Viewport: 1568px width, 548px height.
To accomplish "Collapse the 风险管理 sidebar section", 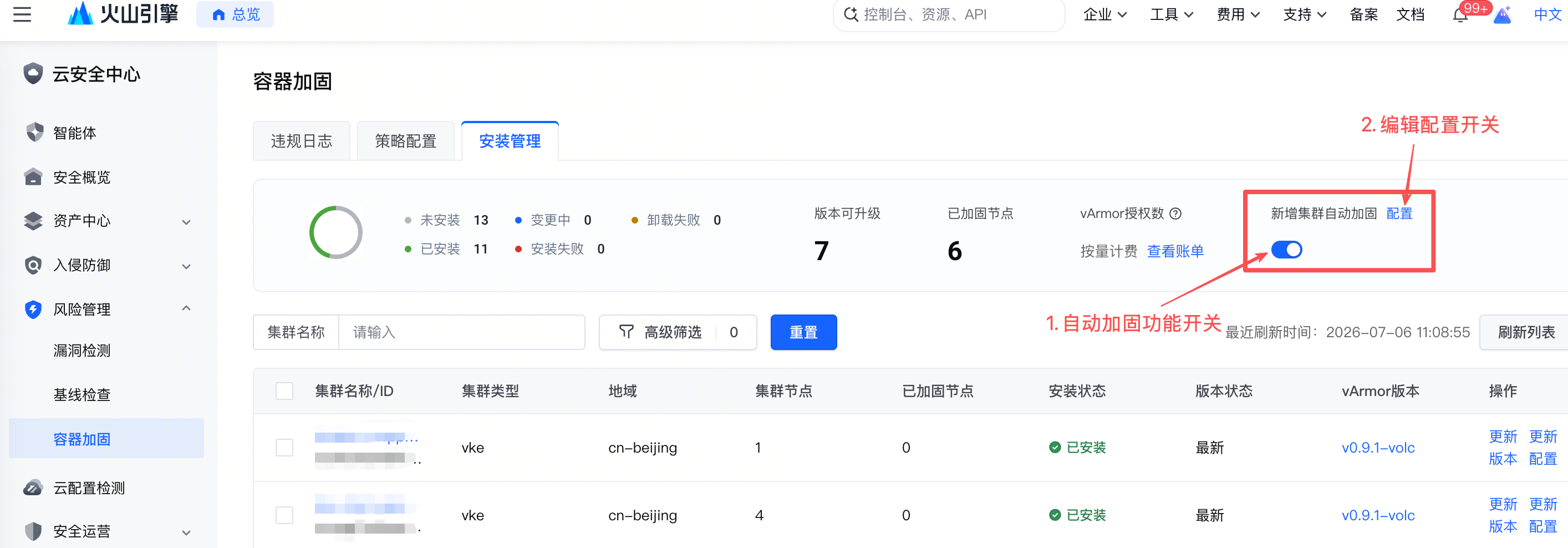I will pyautogui.click(x=186, y=309).
